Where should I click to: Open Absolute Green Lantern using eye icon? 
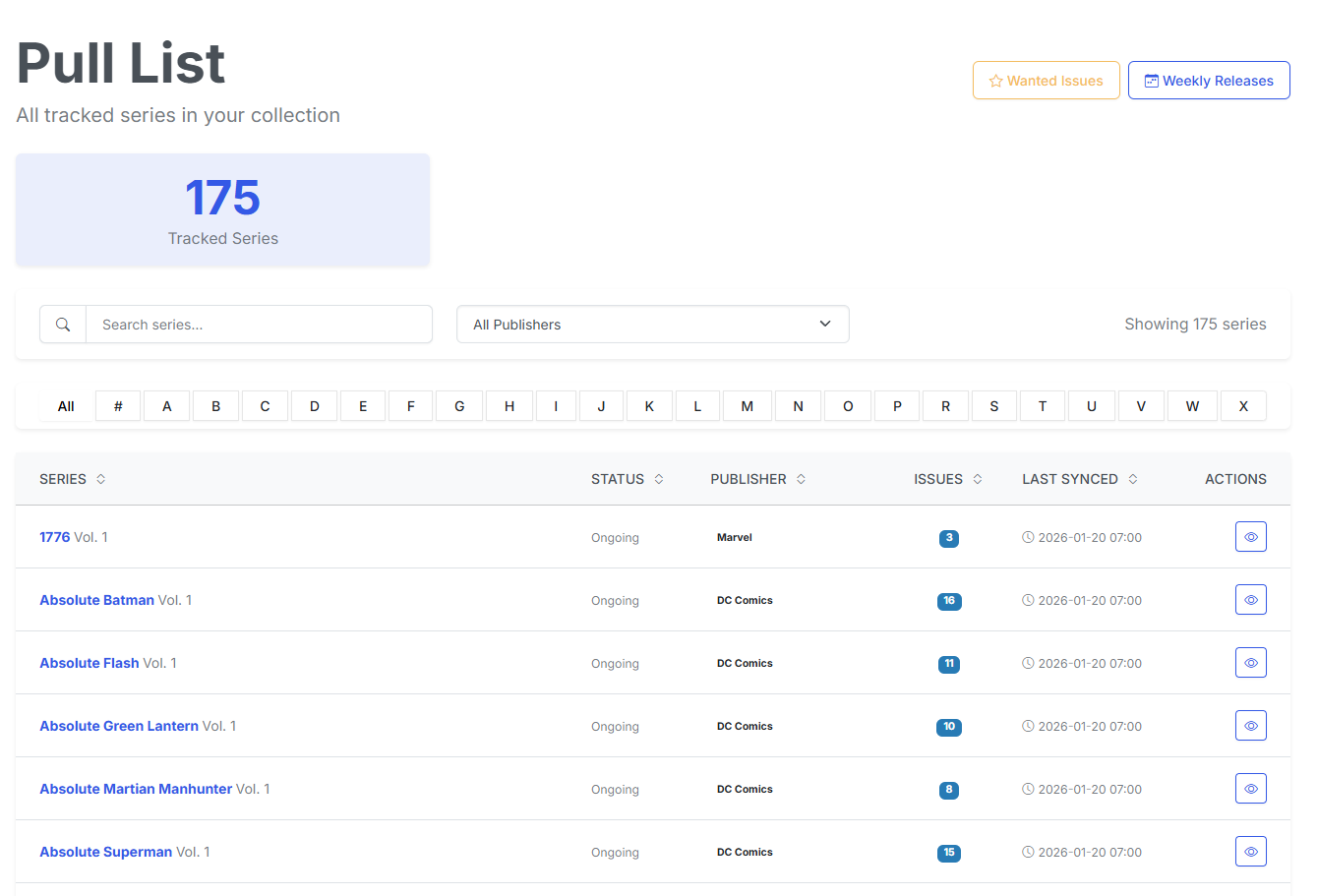click(1250, 726)
